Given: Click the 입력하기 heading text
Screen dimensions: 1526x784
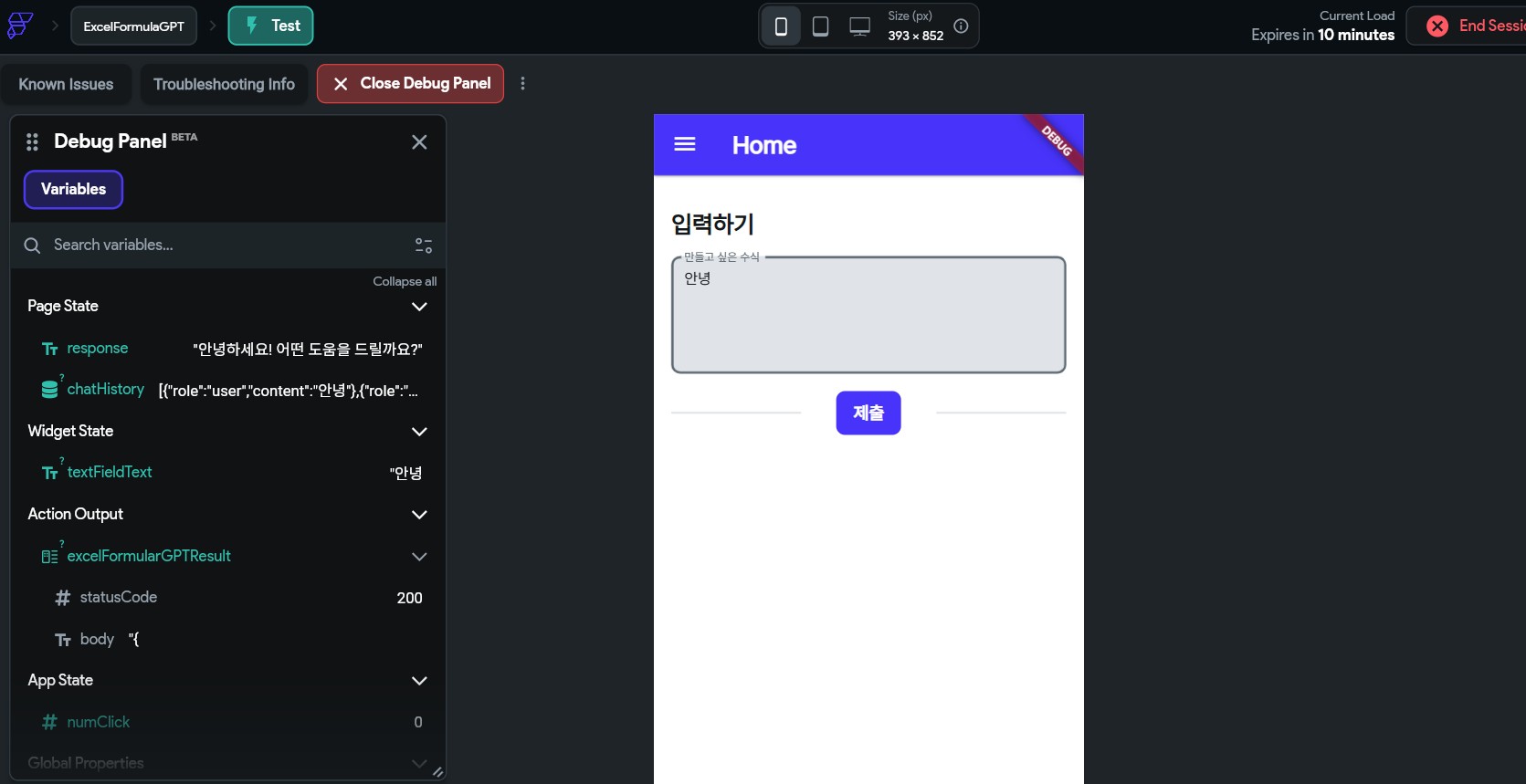Looking at the screenshot, I should [x=712, y=224].
